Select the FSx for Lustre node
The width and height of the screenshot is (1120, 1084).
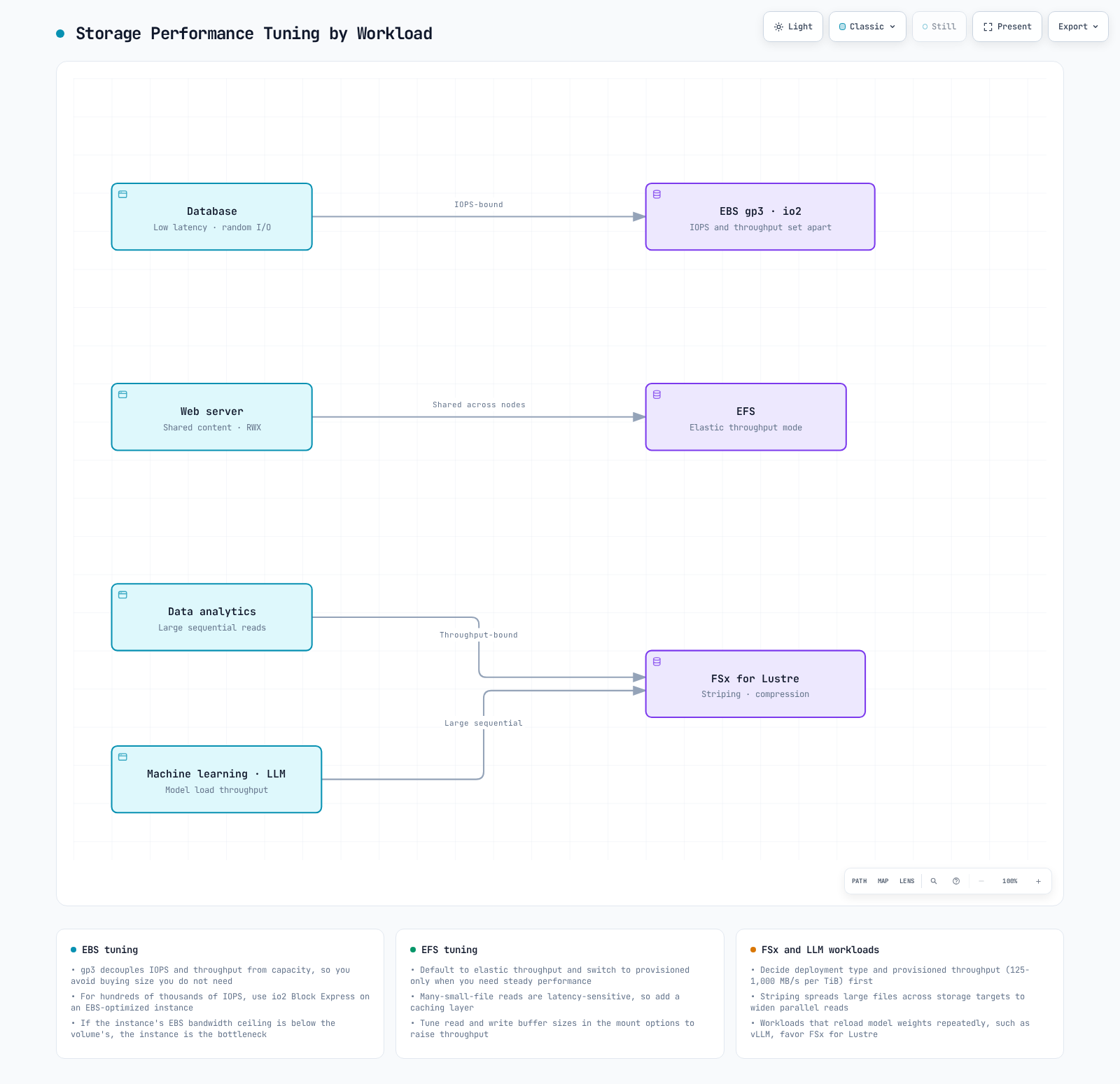coord(755,684)
